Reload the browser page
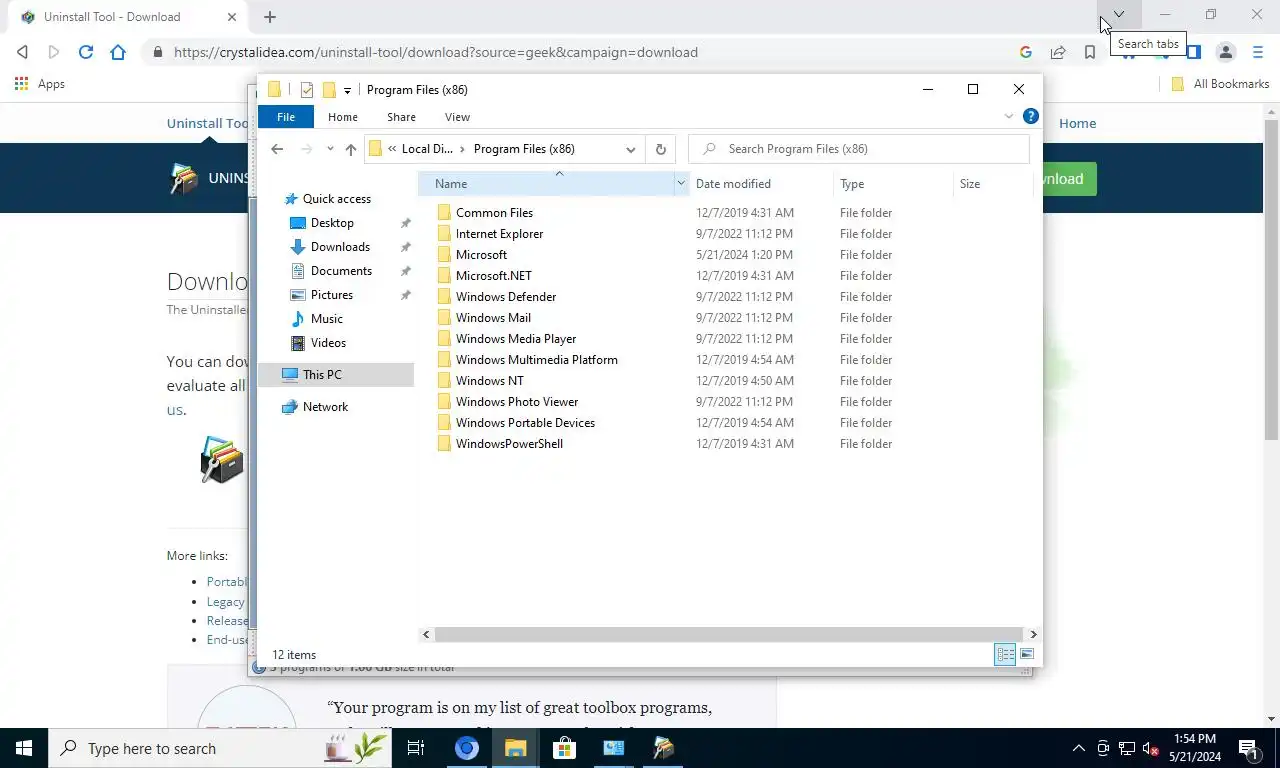Screen dimensions: 1280x768 click(86, 52)
